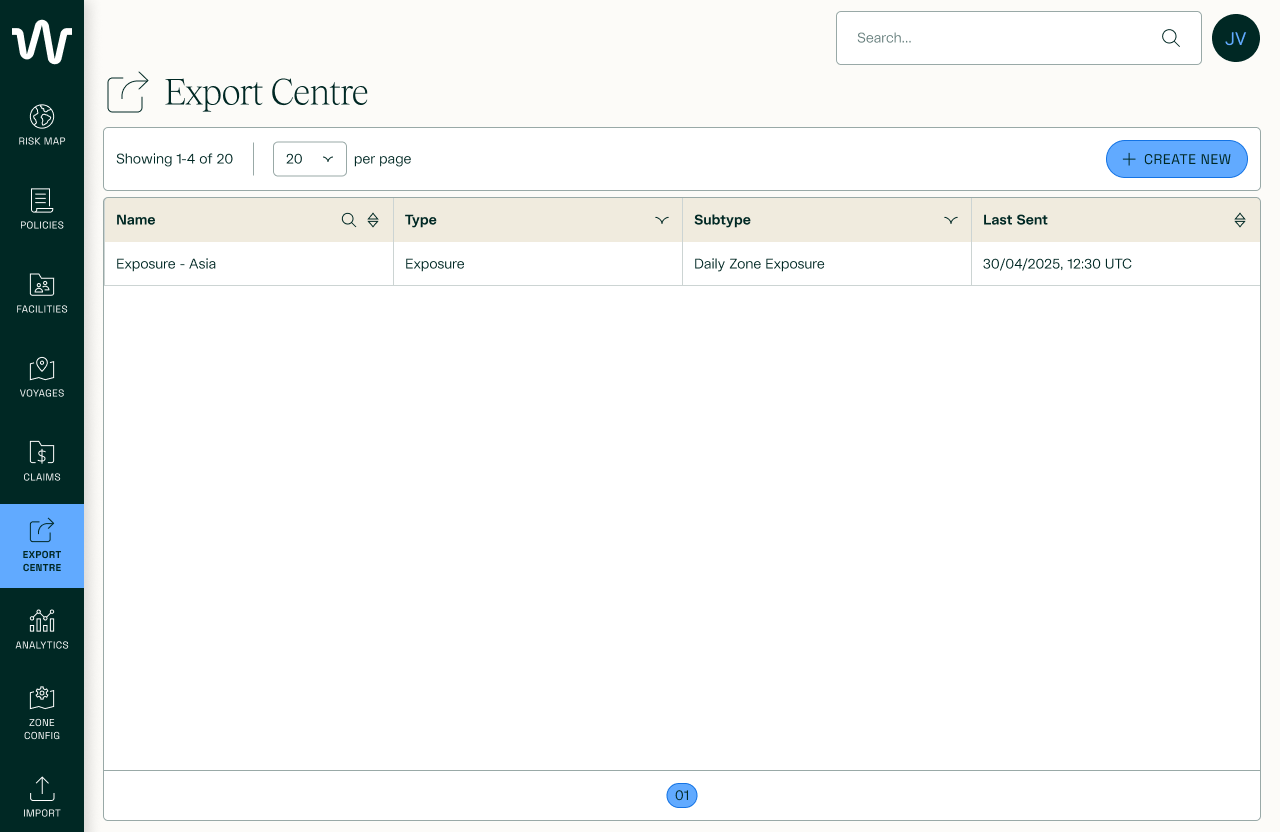Click the magnifier icon in search box
This screenshot has height=832, width=1280.
click(x=1170, y=38)
